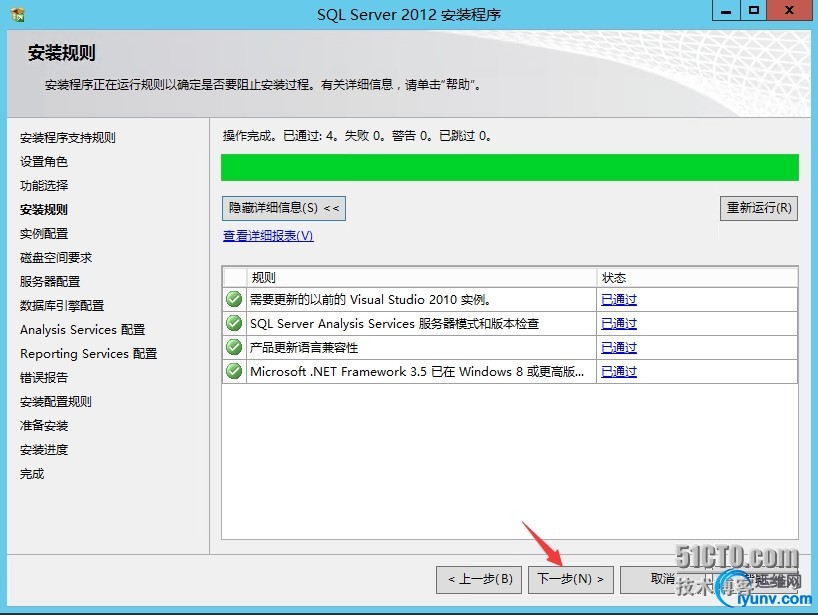Open 已通过 link for .NET Framework 3.5 rule
This screenshot has height=615, width=818.
(619, 371)
